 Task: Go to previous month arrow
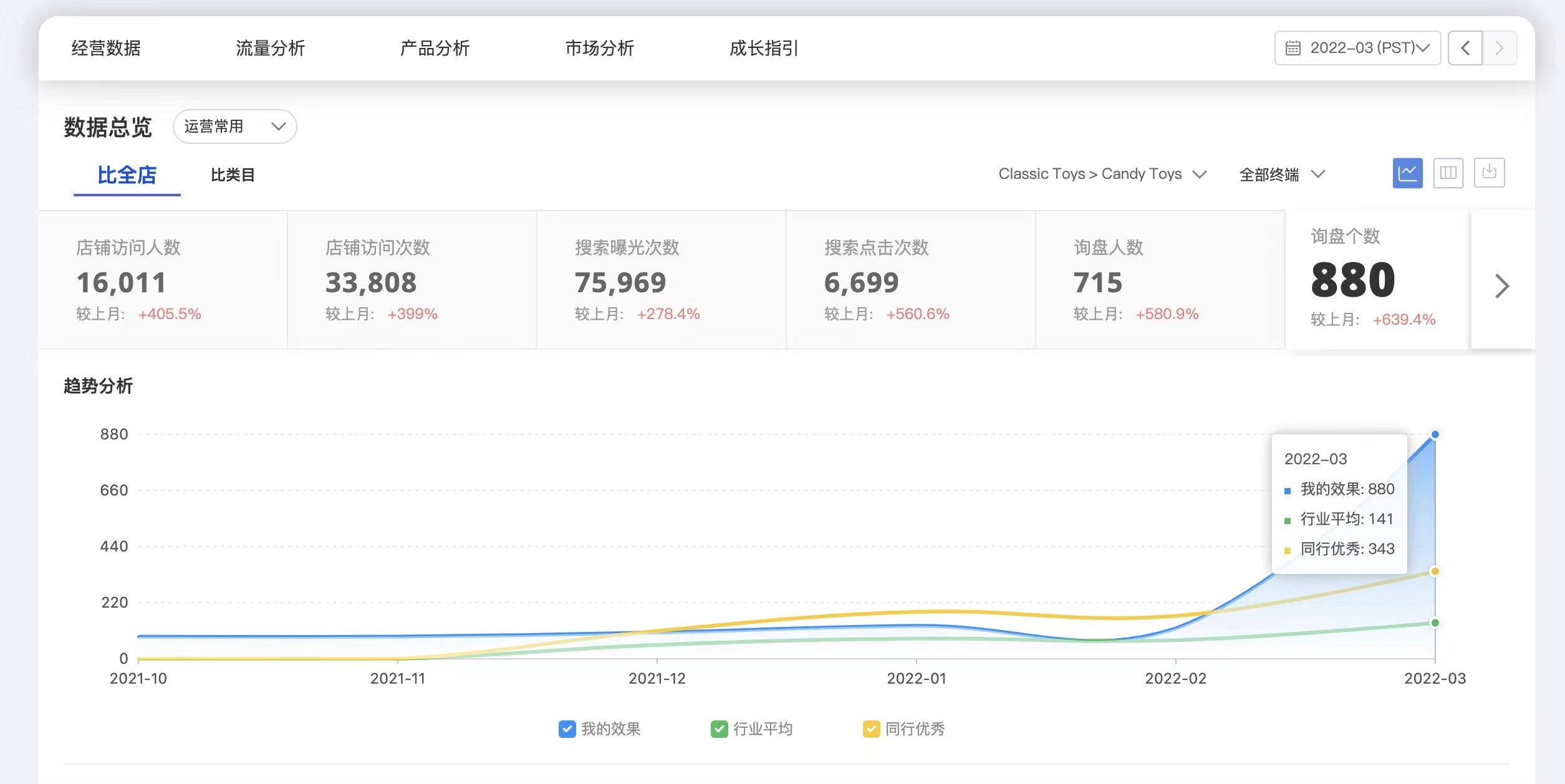point(1465,48)
